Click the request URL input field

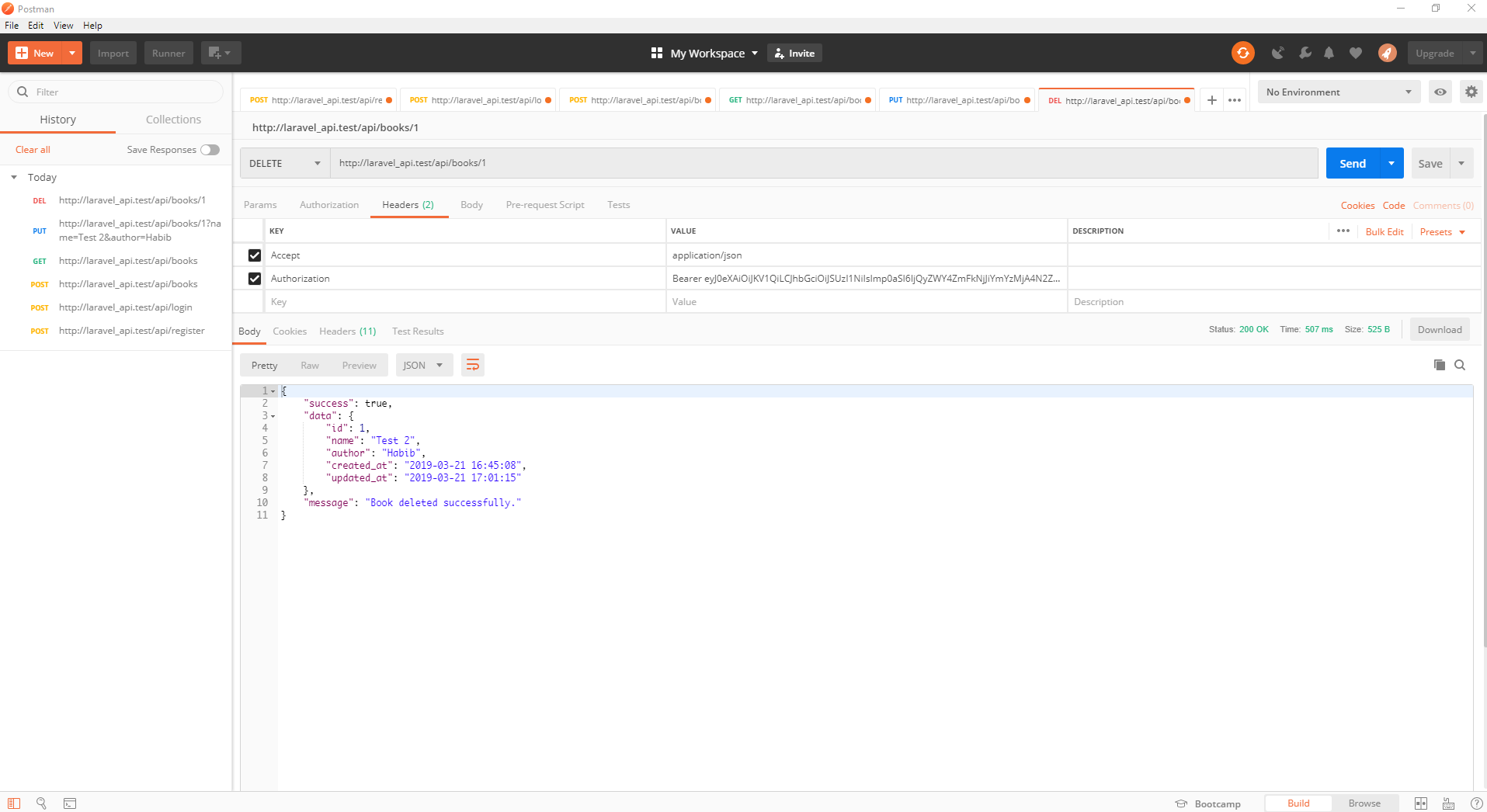[824, 163]
